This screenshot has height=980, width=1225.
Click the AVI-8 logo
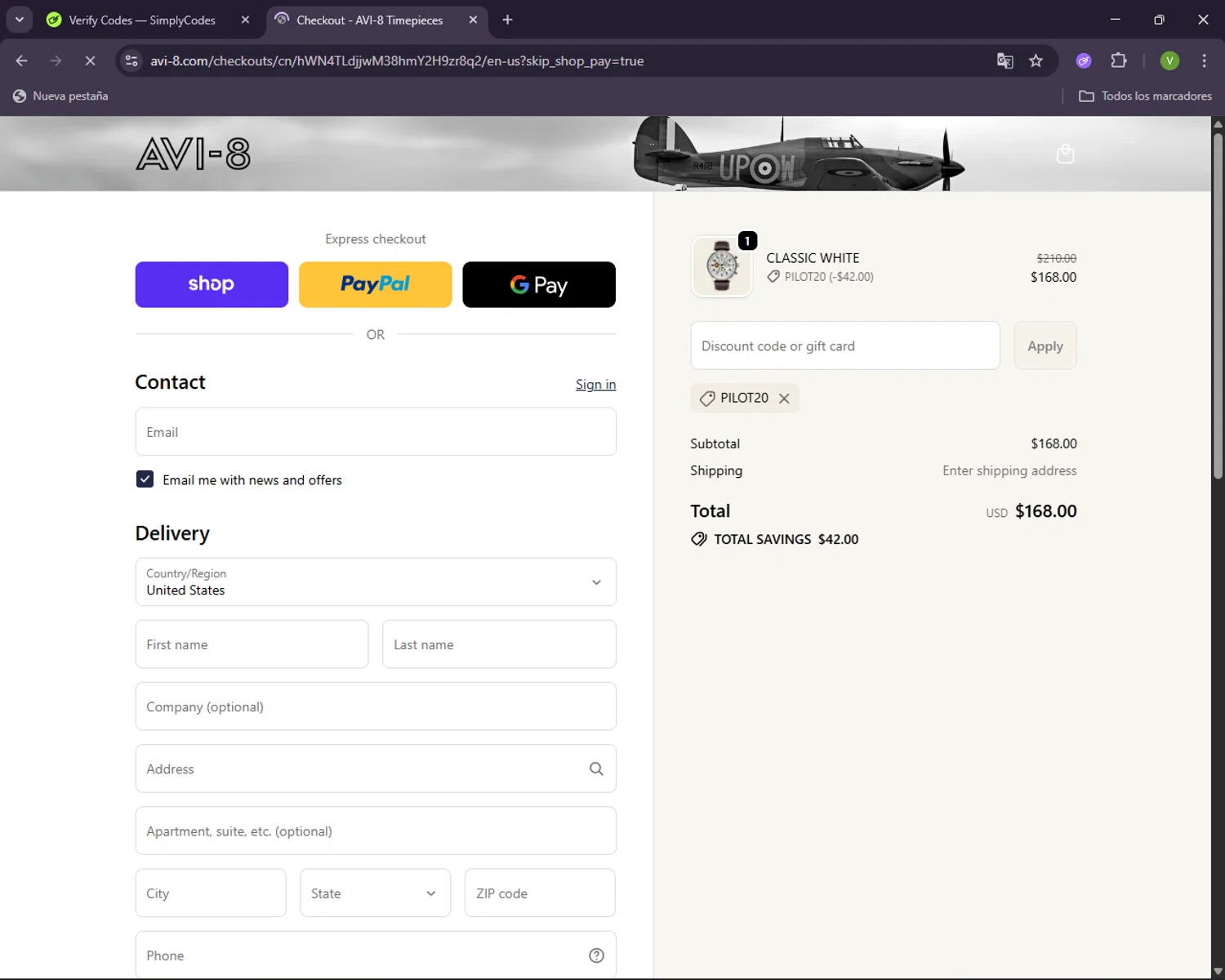(193, 154)
